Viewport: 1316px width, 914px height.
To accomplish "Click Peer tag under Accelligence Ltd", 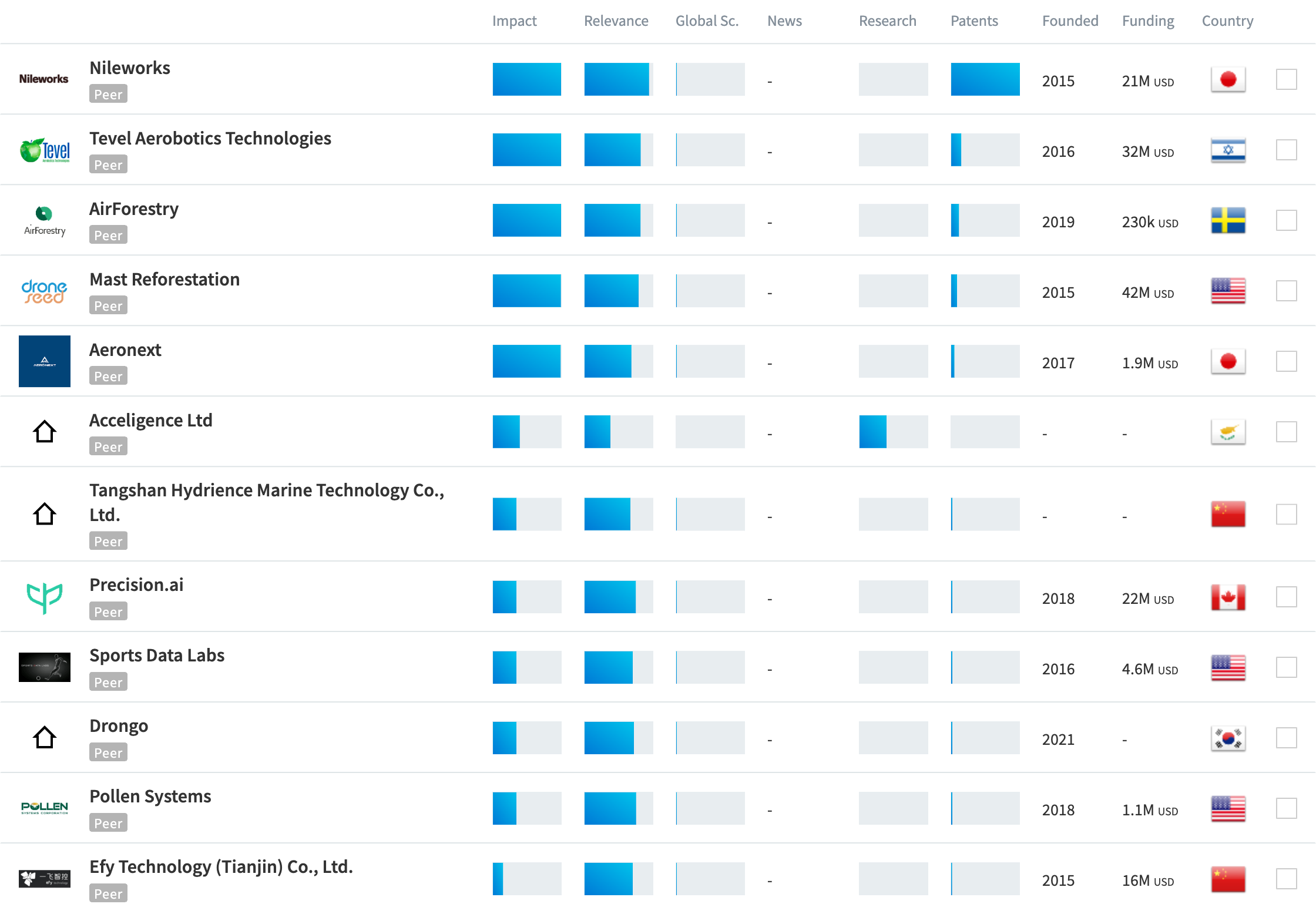I will tap(108, 447).
